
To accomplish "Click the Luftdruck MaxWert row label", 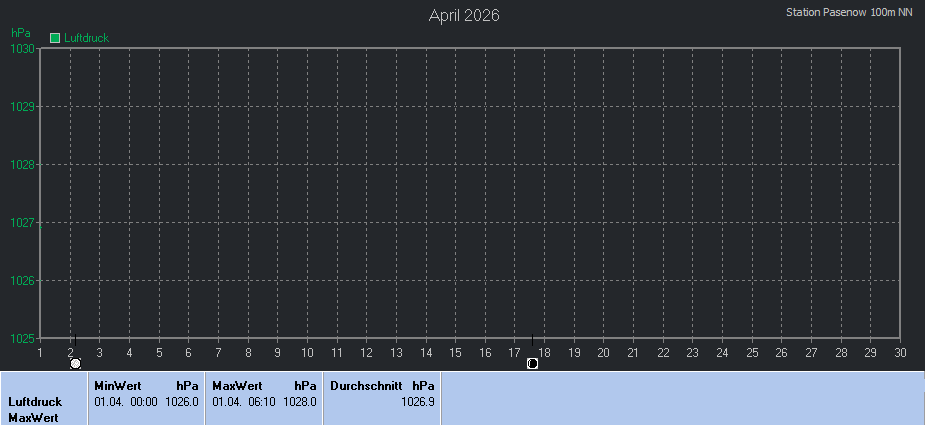I will 35,410.
